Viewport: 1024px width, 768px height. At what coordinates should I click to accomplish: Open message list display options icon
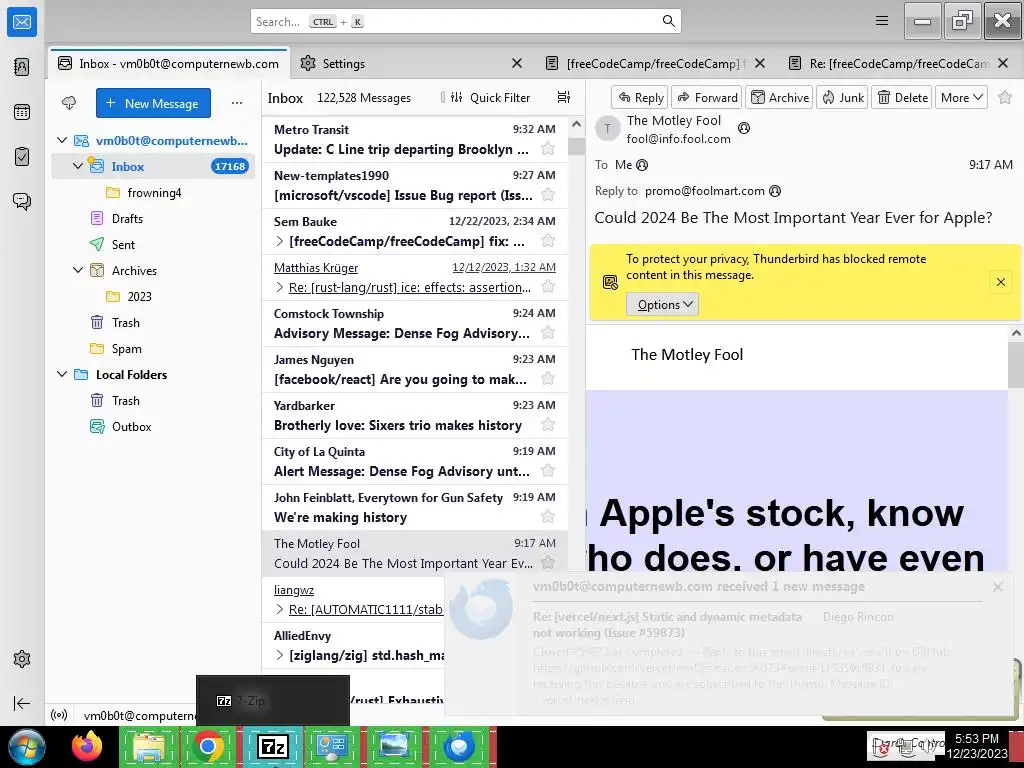(x=564, y=97)
